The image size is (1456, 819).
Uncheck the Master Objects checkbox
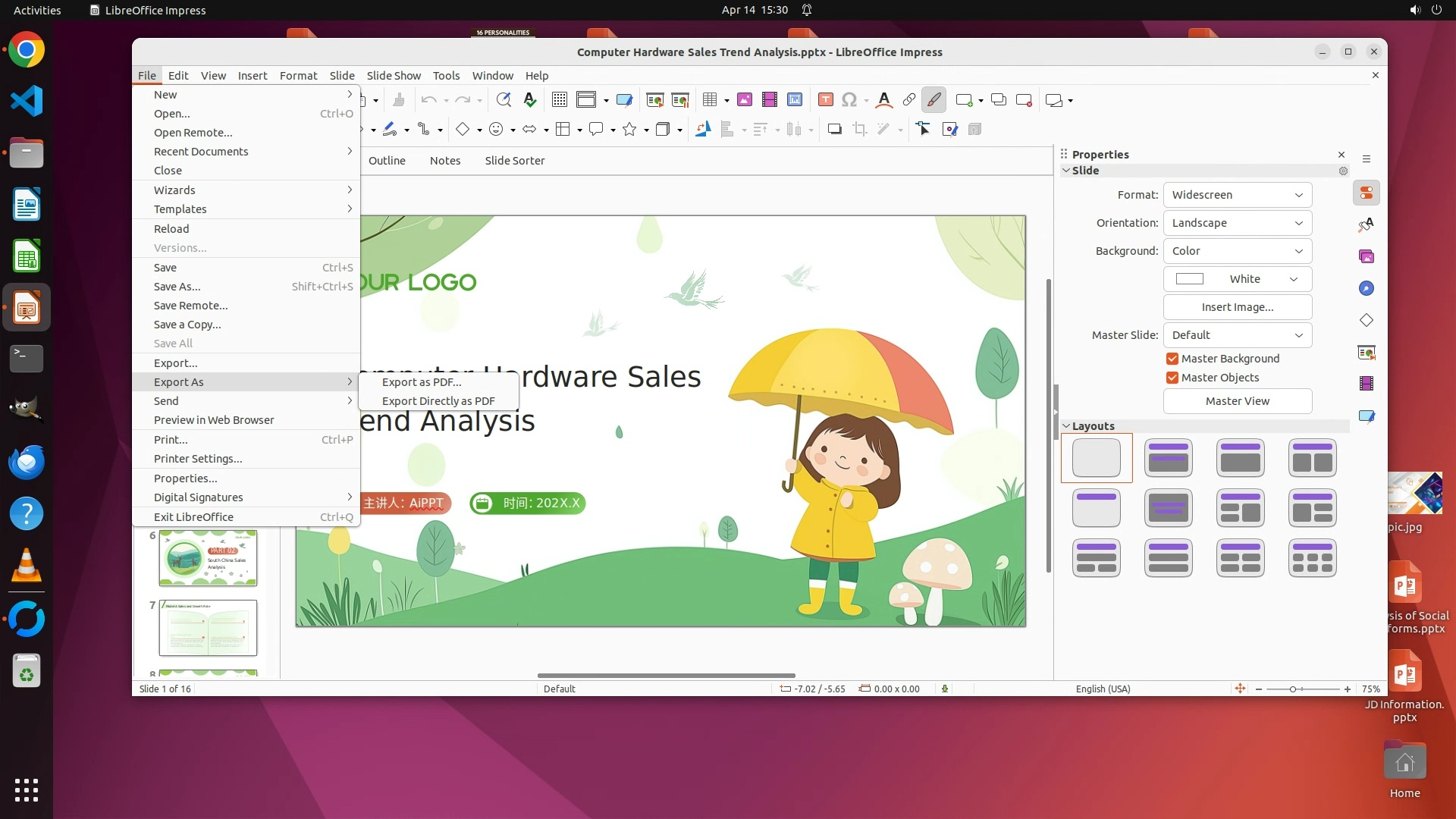tap(1172, 378)
